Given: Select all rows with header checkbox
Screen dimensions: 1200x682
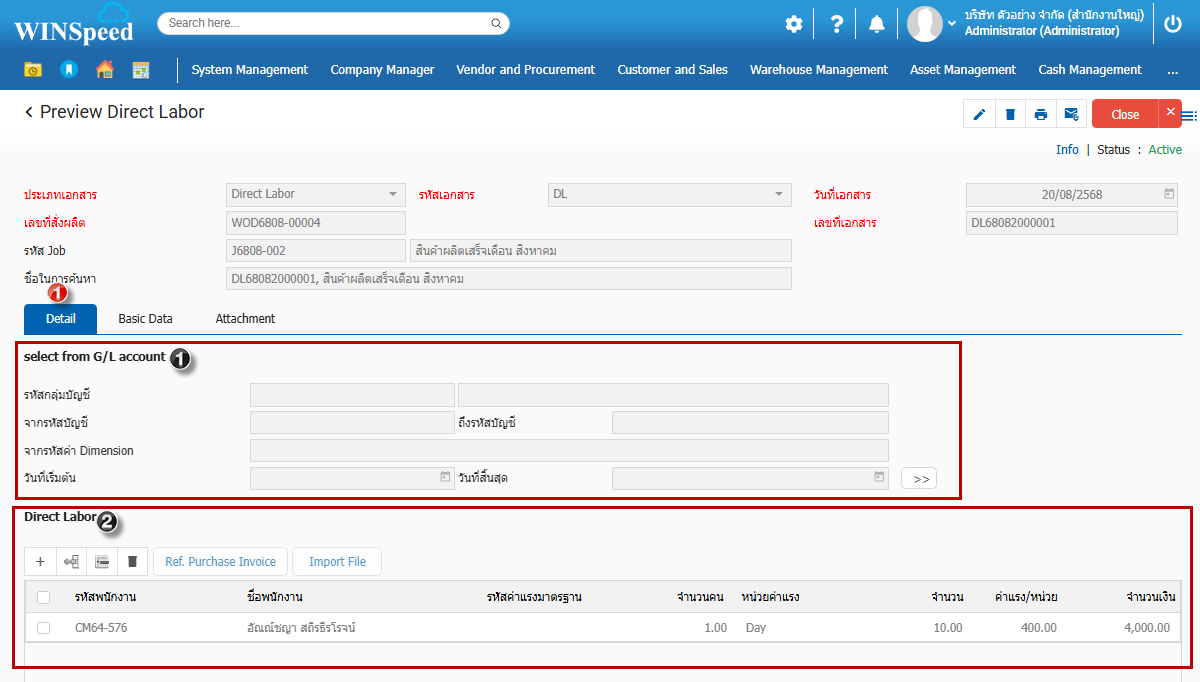Looking at the screenshot, I should coord(43,597).
